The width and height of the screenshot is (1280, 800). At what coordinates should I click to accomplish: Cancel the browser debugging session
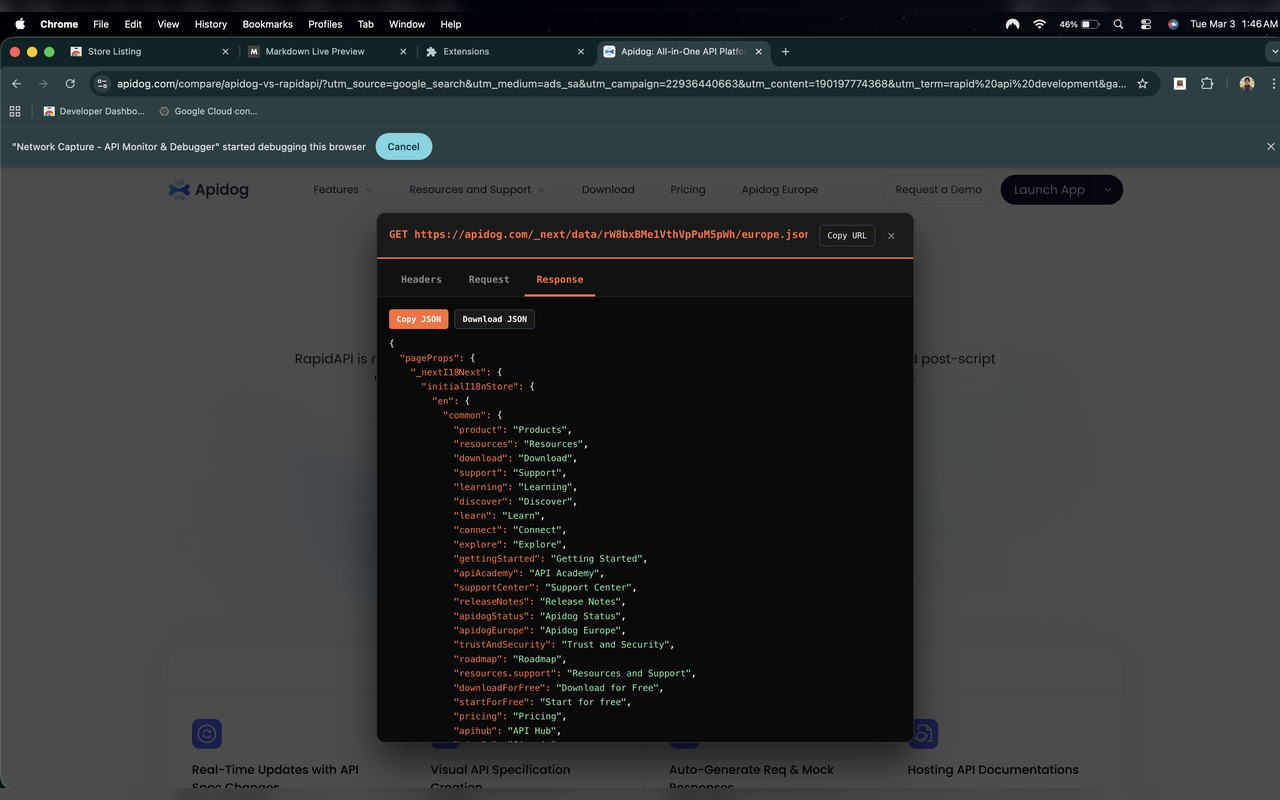[404, 146]
